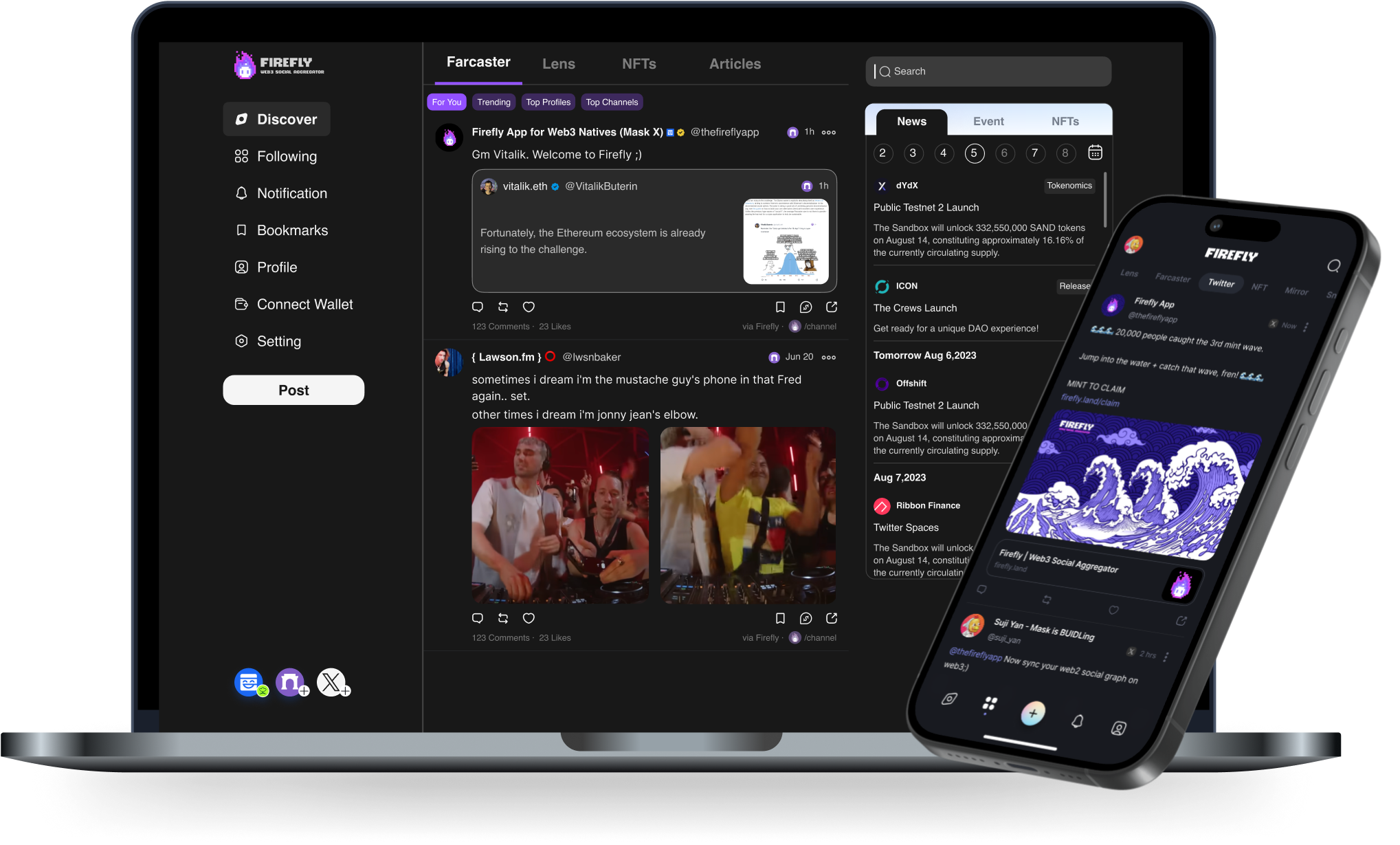Click the Post button

293,390
